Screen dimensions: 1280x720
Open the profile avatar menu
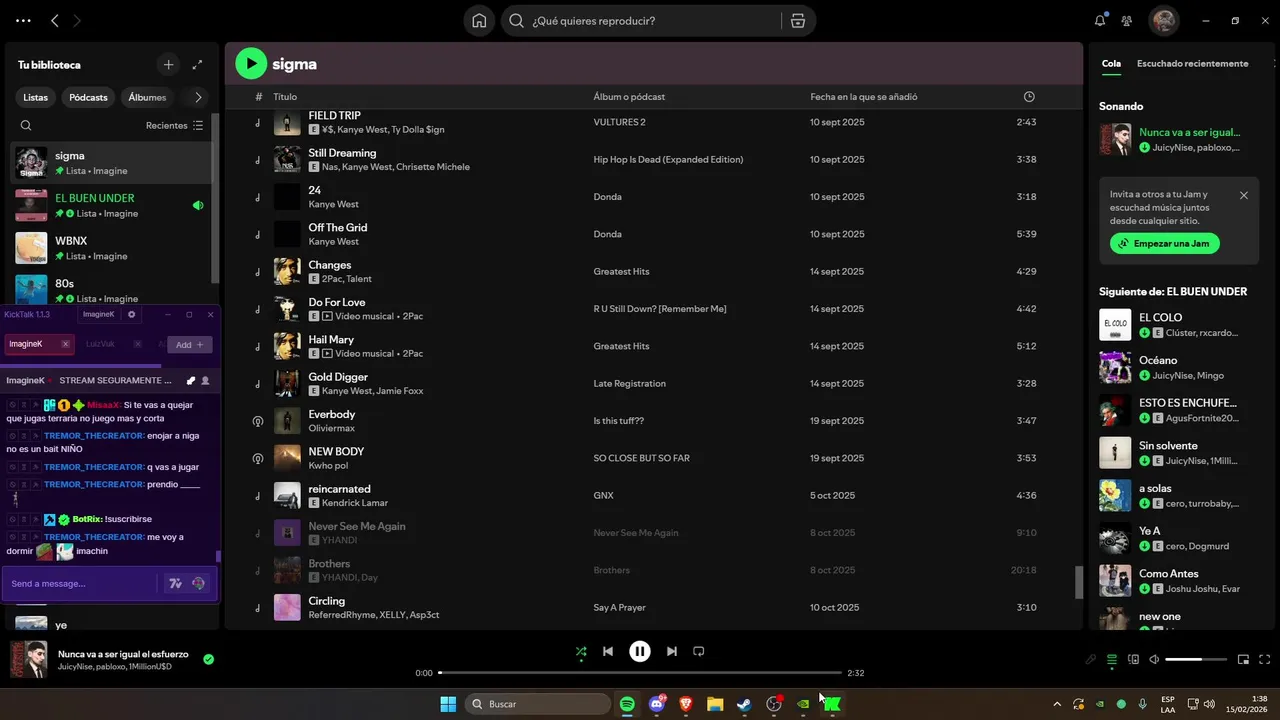[1163, 20]
